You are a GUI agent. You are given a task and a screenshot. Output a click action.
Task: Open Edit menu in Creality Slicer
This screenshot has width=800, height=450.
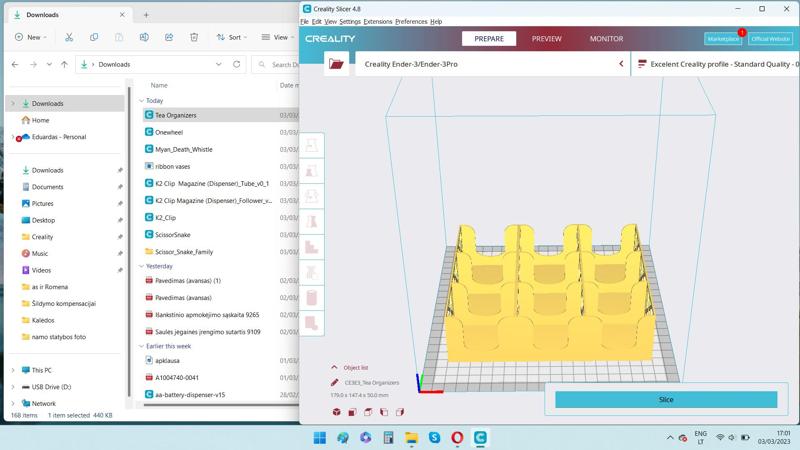click(316, 21)
